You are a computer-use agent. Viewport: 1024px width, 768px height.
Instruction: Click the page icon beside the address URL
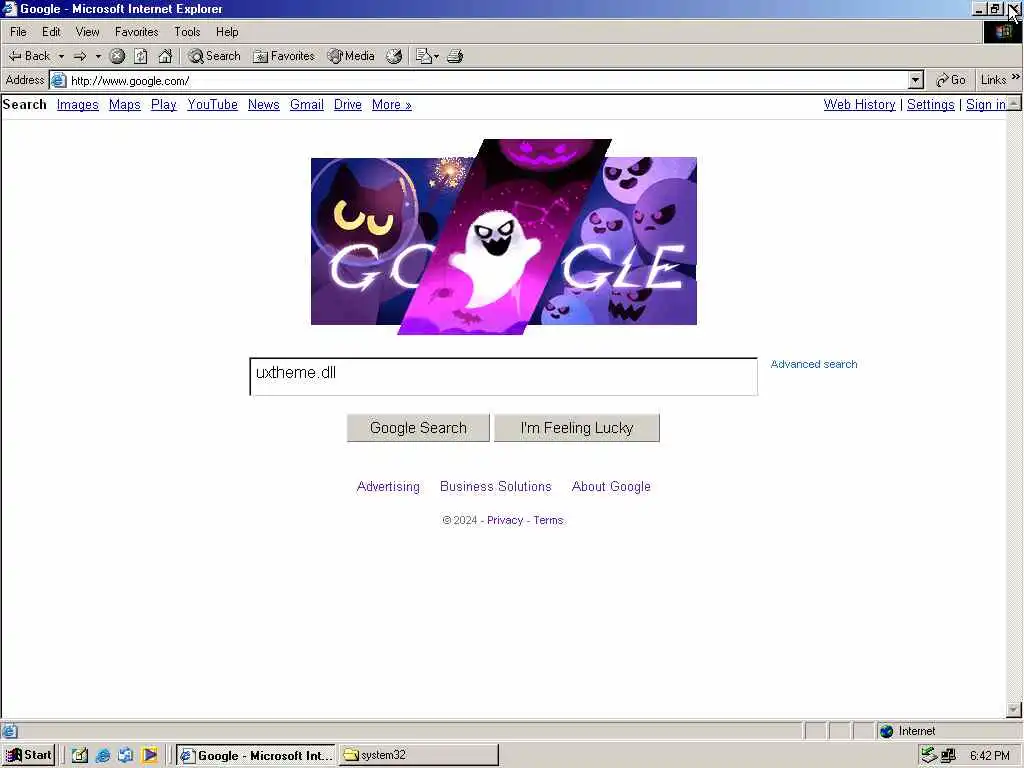(x=59, y=80)
